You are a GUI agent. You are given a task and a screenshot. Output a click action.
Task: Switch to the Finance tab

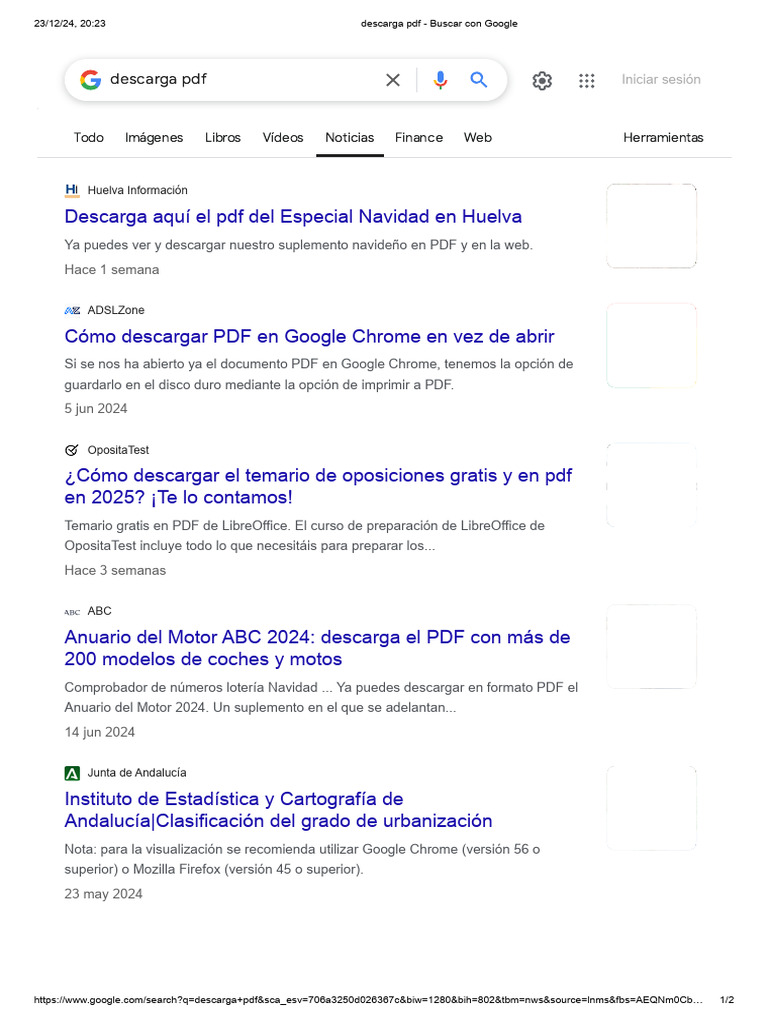pos(419,138)
